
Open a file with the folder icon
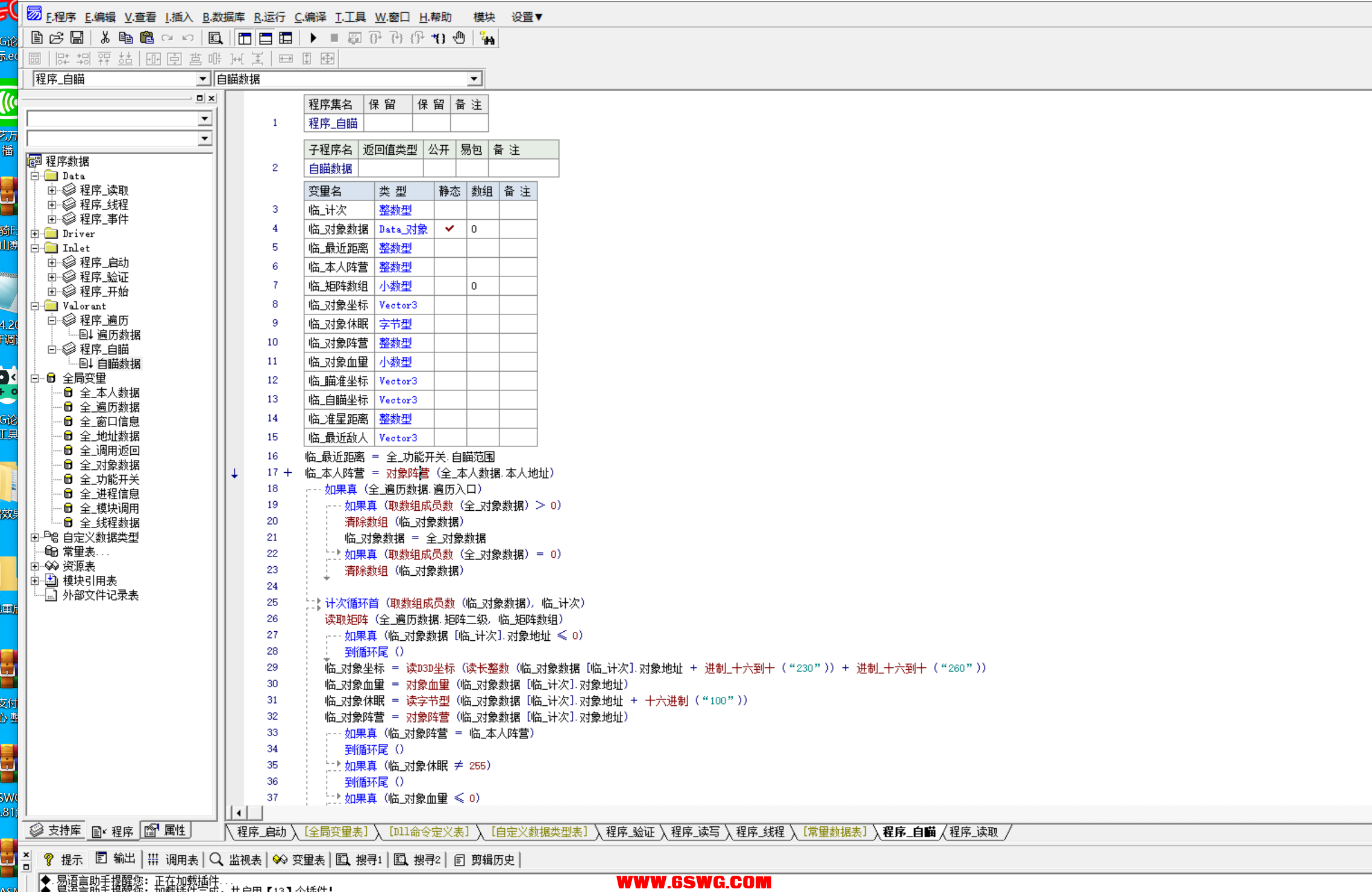click(x=57, y=38)
